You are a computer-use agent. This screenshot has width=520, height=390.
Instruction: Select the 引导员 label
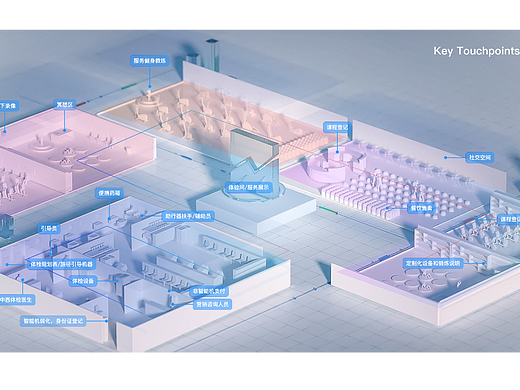point(49,228)
